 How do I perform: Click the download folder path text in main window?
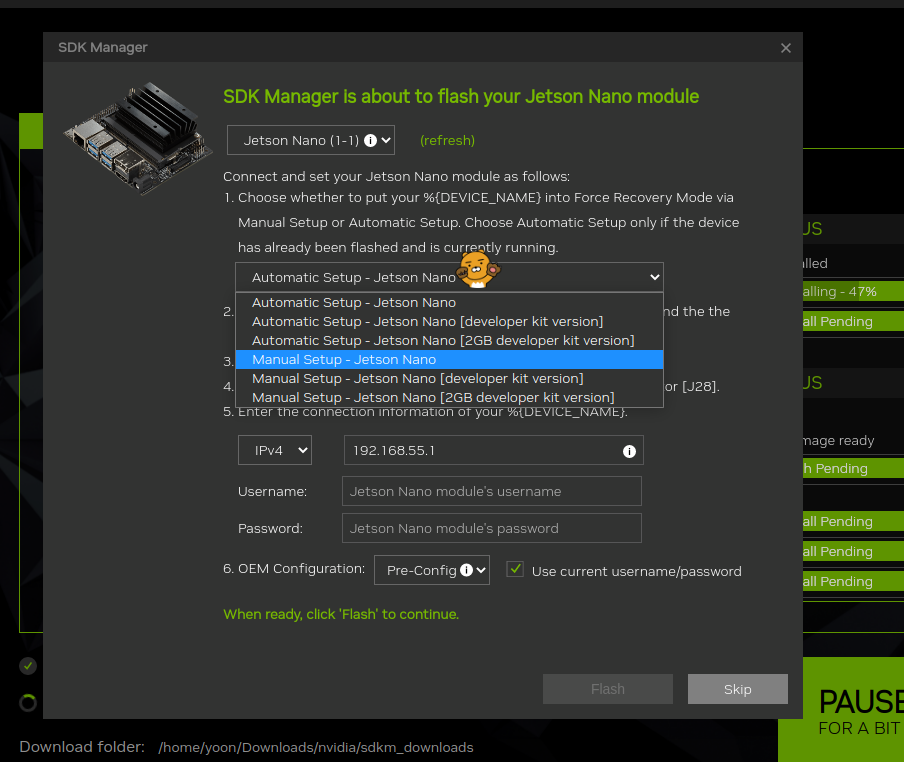(x=316, y=748)
